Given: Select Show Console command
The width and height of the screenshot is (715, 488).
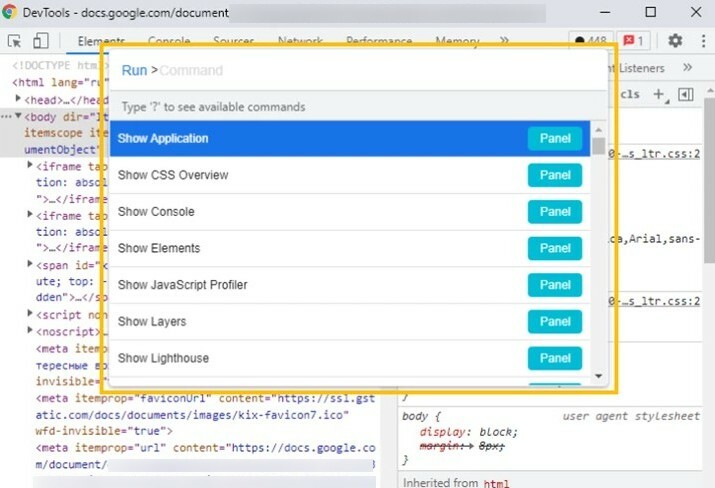Looking at the screenshot, I should (x=350, y=212).
